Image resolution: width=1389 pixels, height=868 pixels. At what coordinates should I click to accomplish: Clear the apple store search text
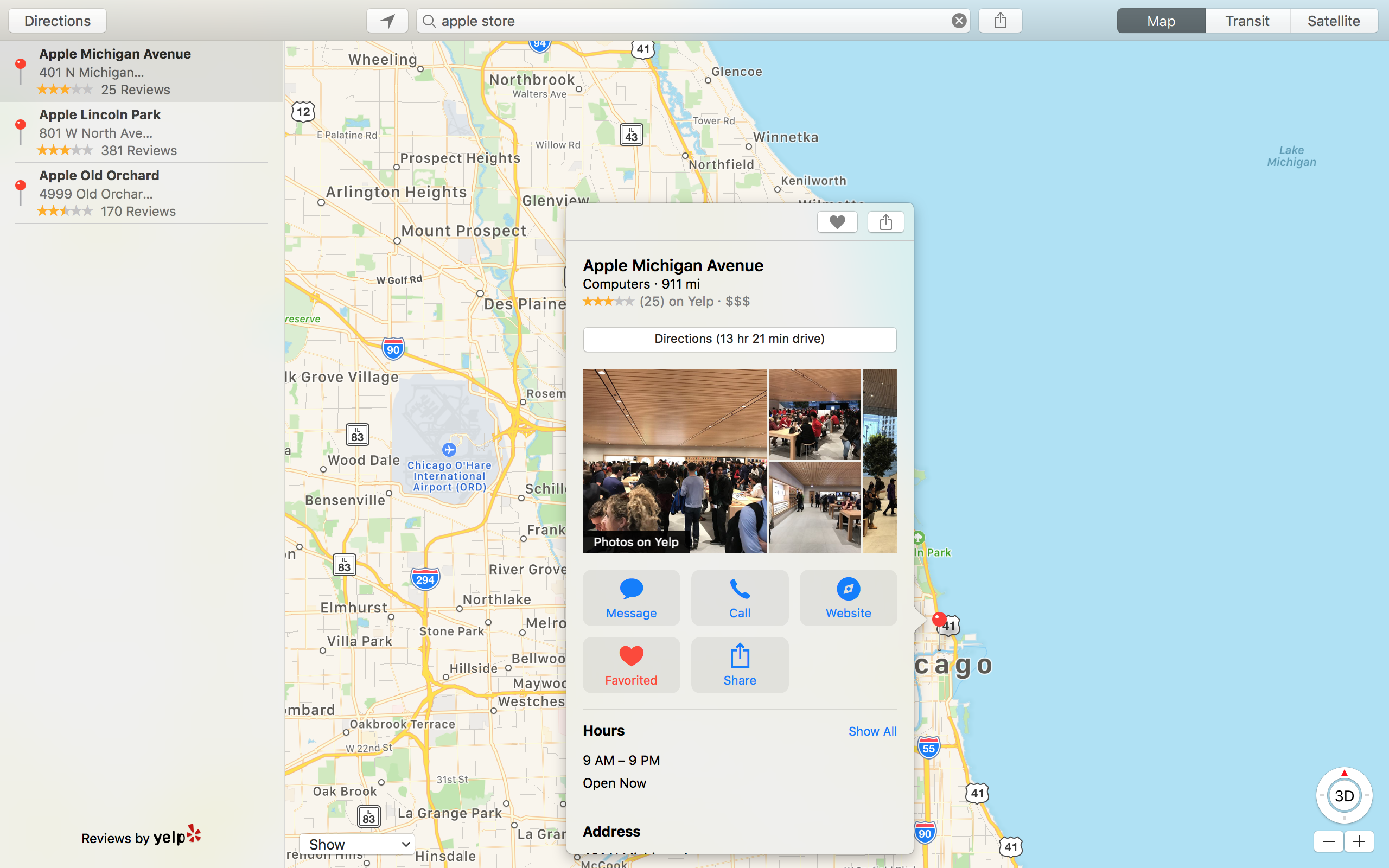959,21
